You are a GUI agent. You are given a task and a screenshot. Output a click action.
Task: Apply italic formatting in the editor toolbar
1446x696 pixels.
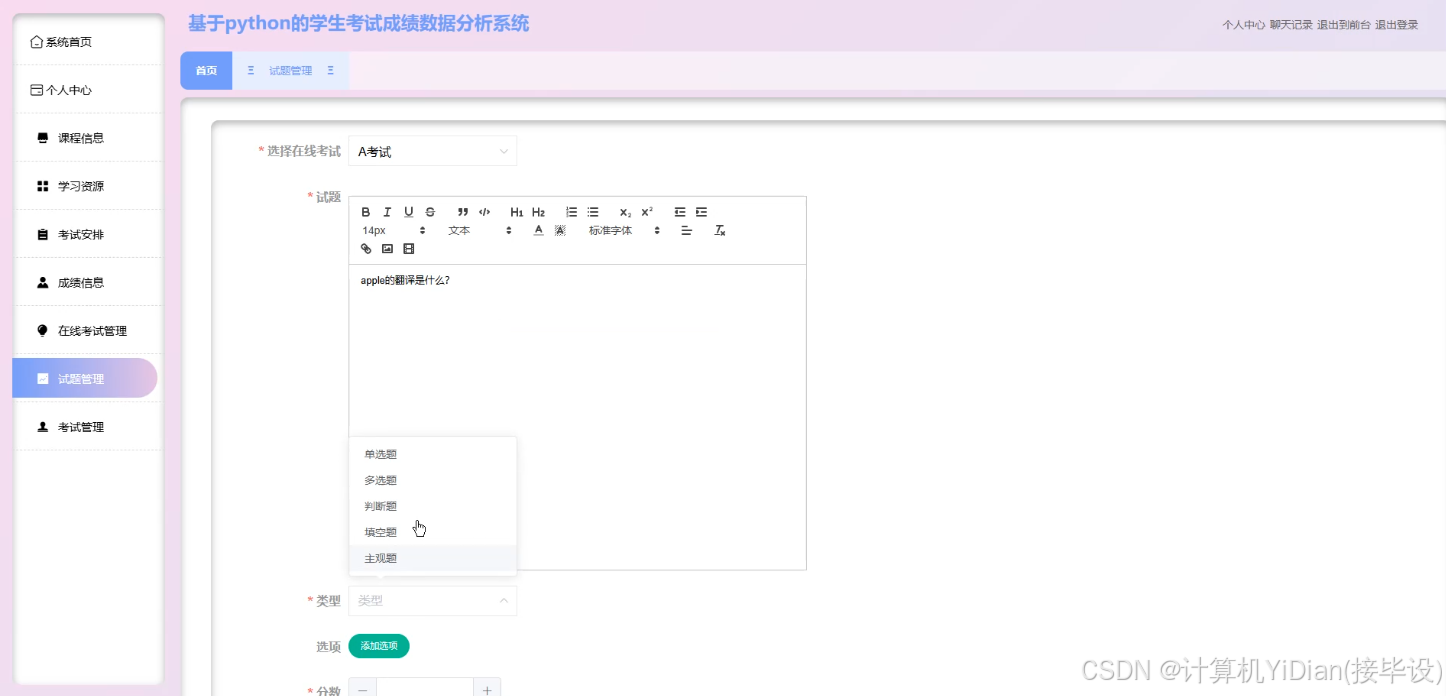pos(387,211)
